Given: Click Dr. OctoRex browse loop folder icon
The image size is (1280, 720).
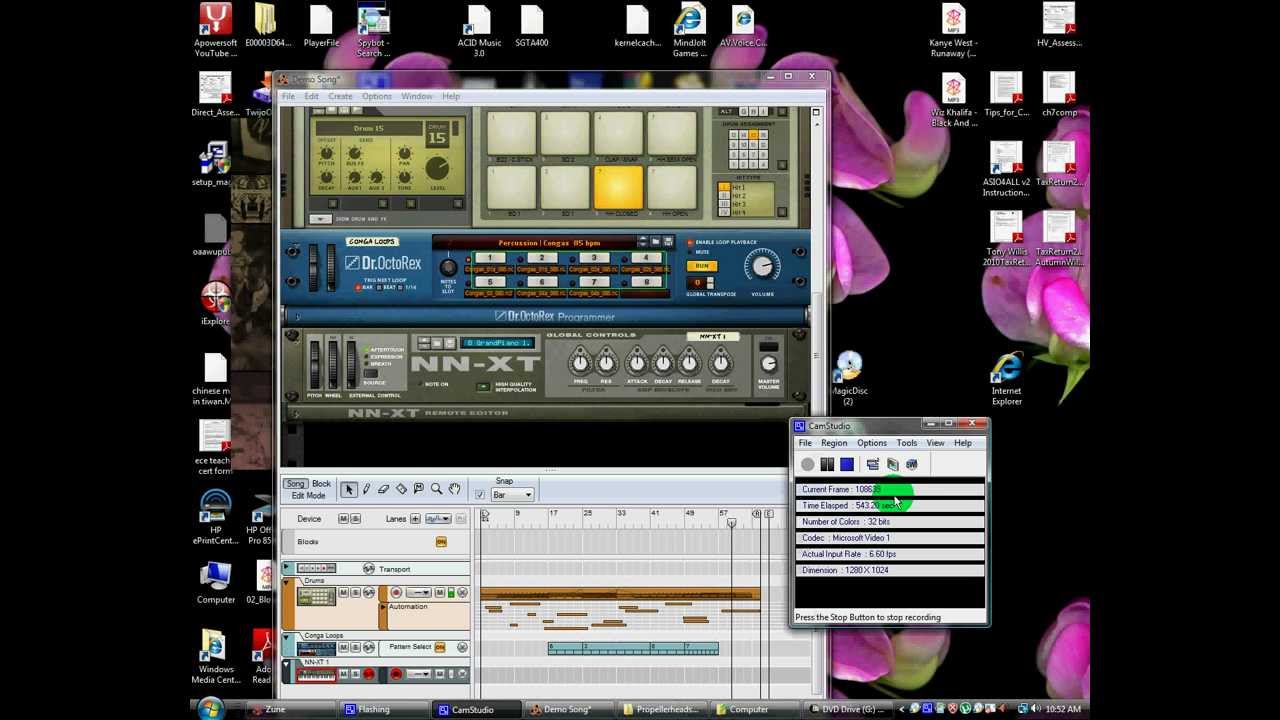Looking at the screenshot, I should 656,242.
